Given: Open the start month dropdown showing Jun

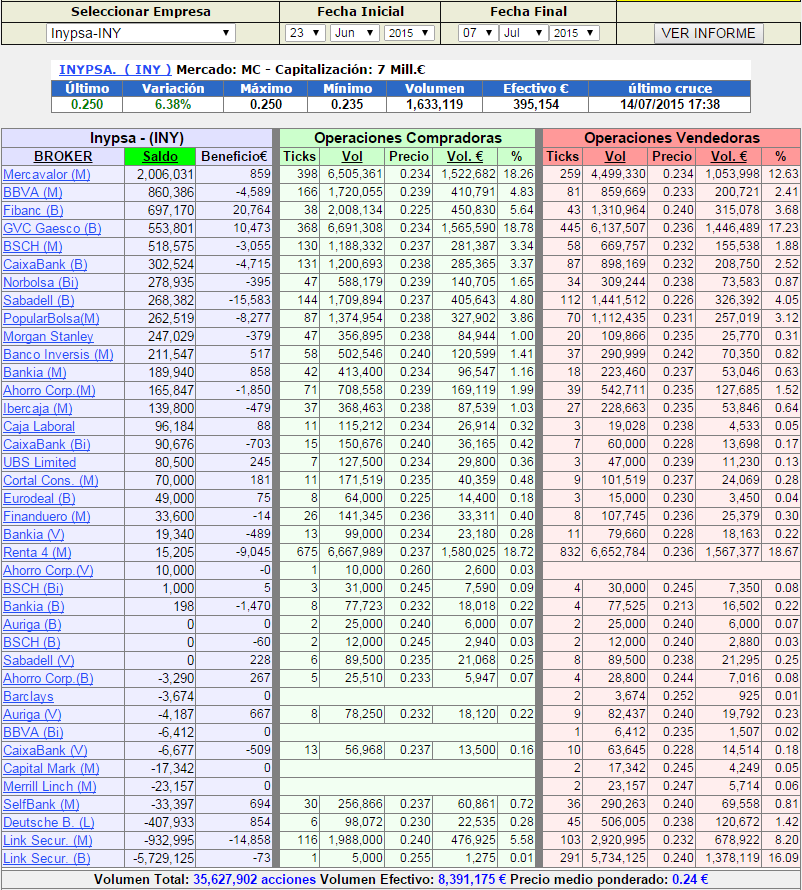Looking at the screenshot, I should coord(355,33).
